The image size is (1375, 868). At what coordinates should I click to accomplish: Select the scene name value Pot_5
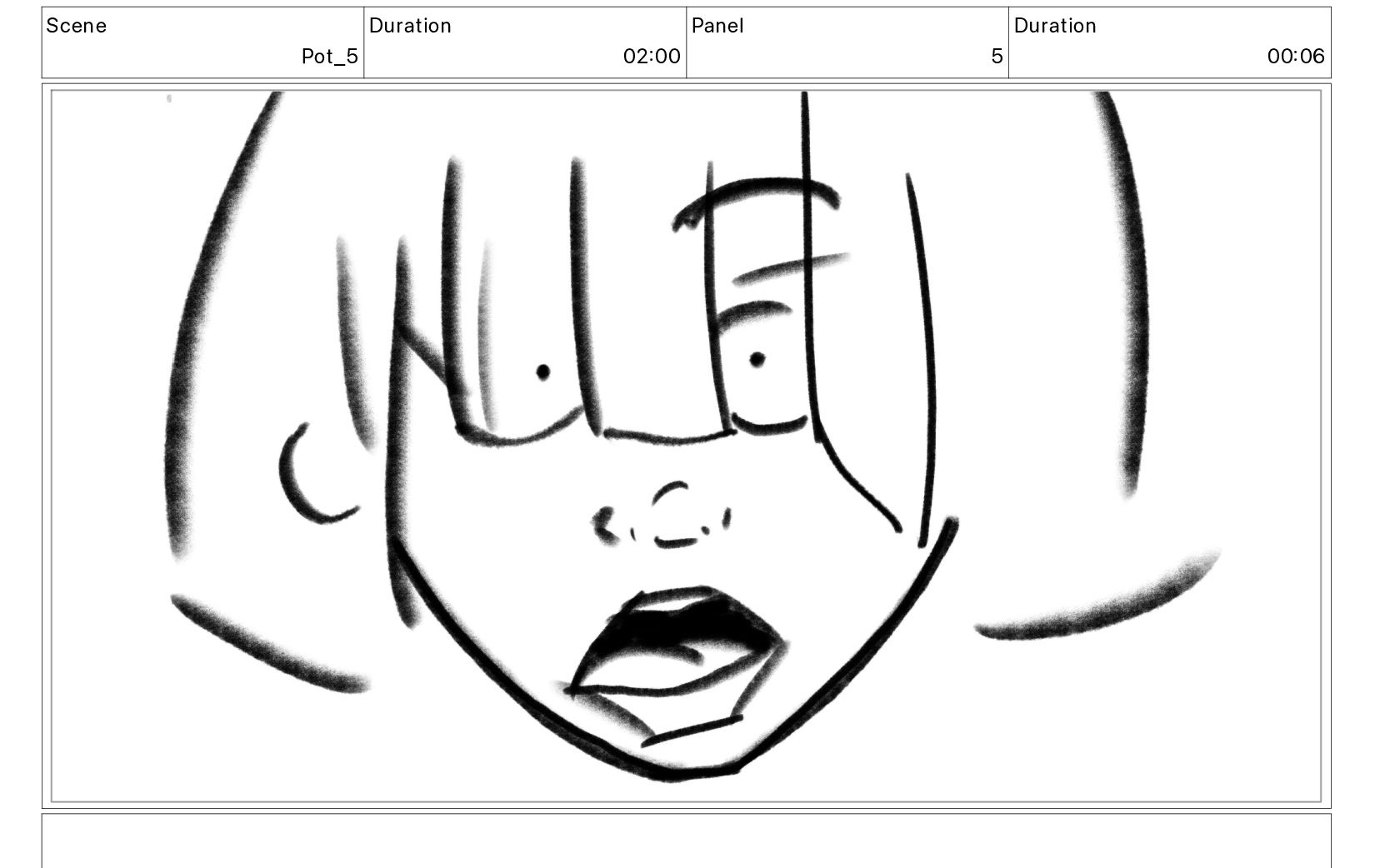[x=329, y=57]
